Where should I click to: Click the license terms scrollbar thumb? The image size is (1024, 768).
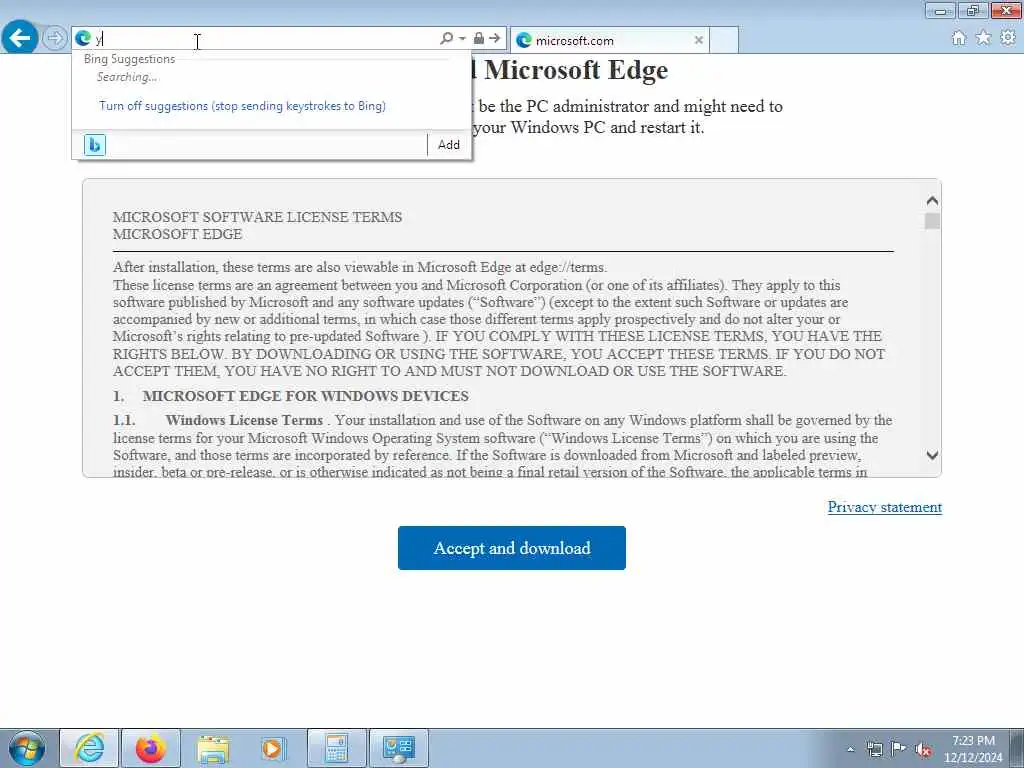[x=932, y=221]
